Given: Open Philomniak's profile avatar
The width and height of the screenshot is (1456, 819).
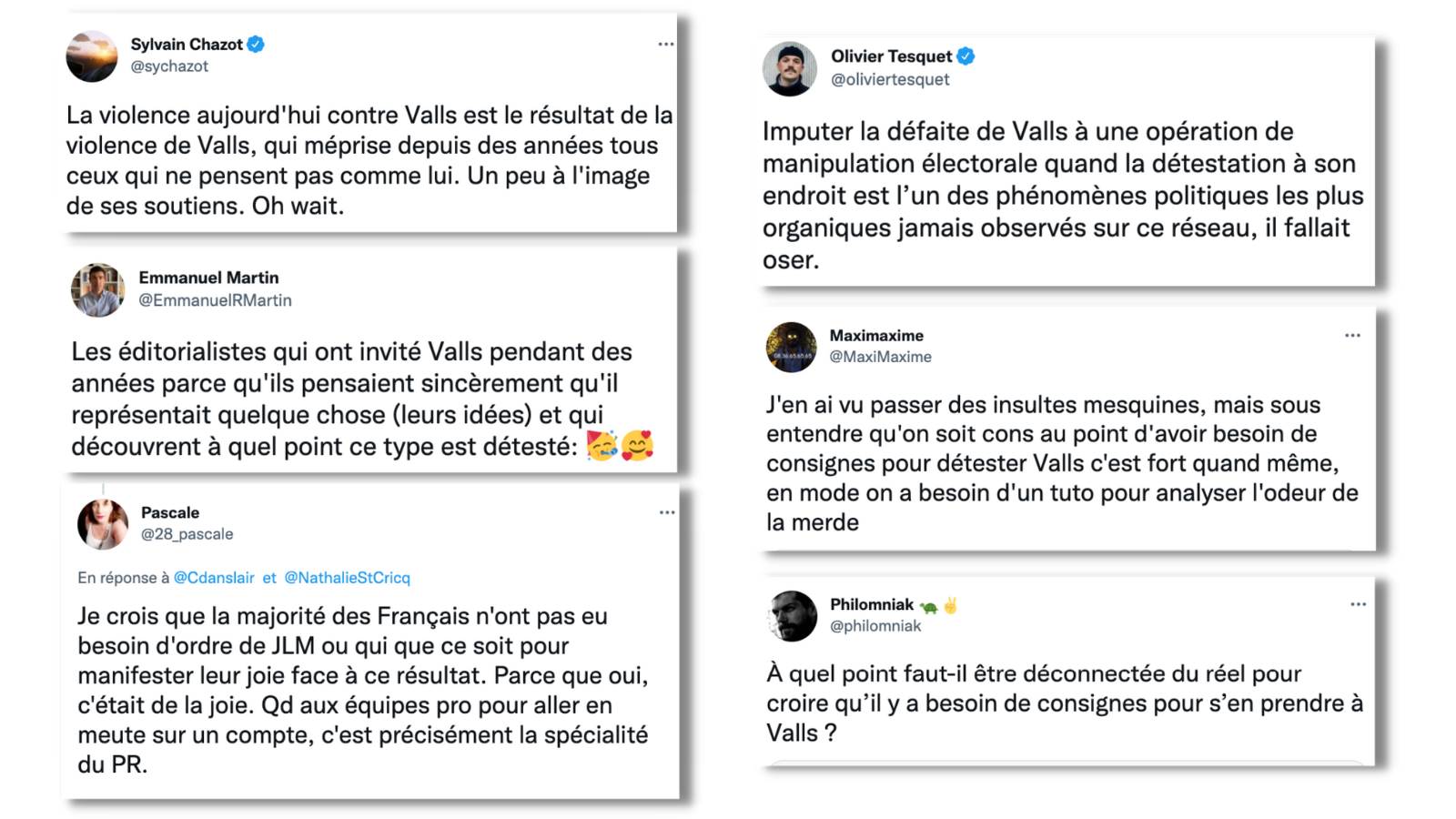Looking at the screenshot, I should click(x=792, y=616).
